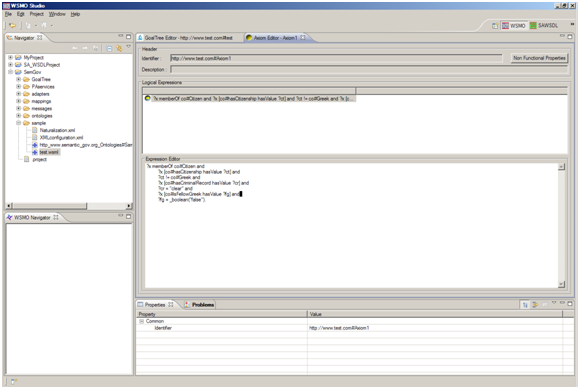Screen dimensions: 580x389
Task: Expand the GoalTree folder
Action: (18, 80)
